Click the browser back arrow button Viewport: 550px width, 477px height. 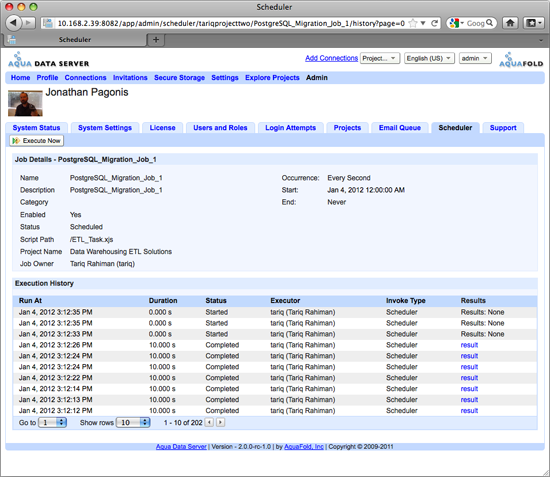(13, 23)
